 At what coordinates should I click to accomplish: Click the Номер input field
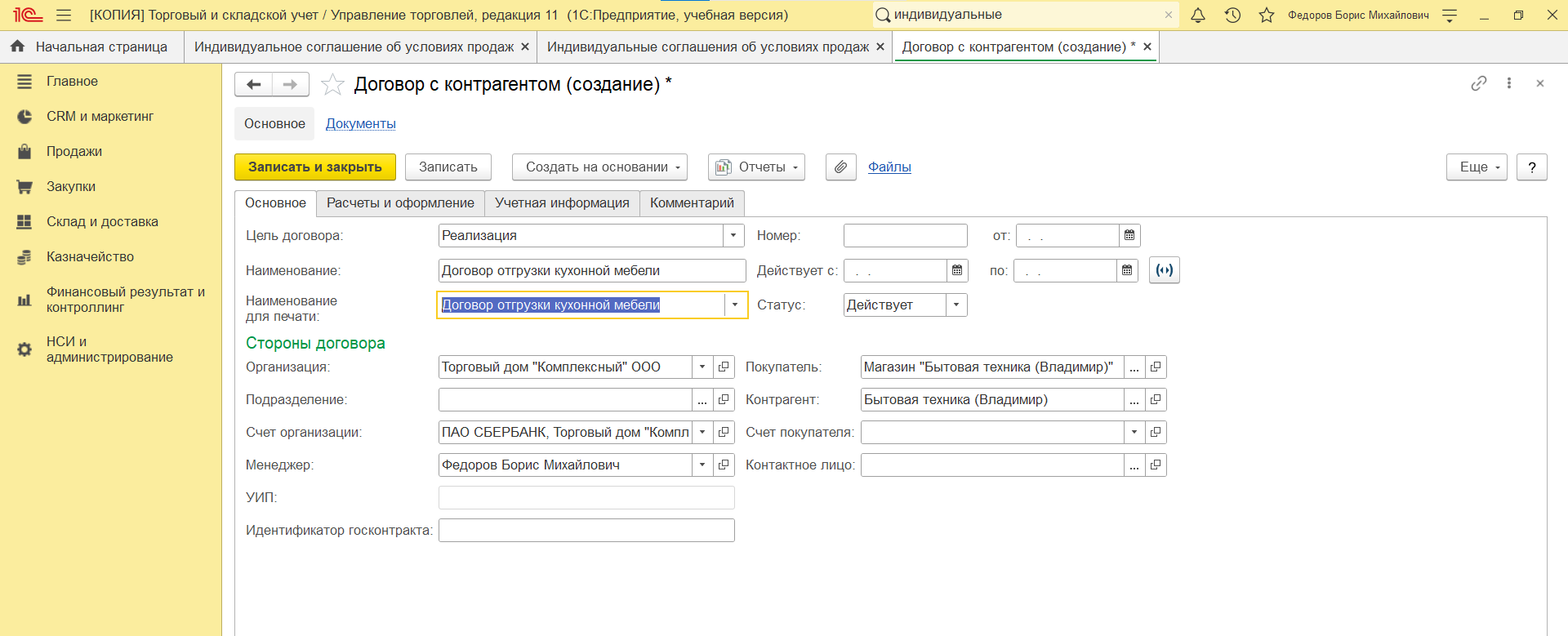tap(905, 235)
